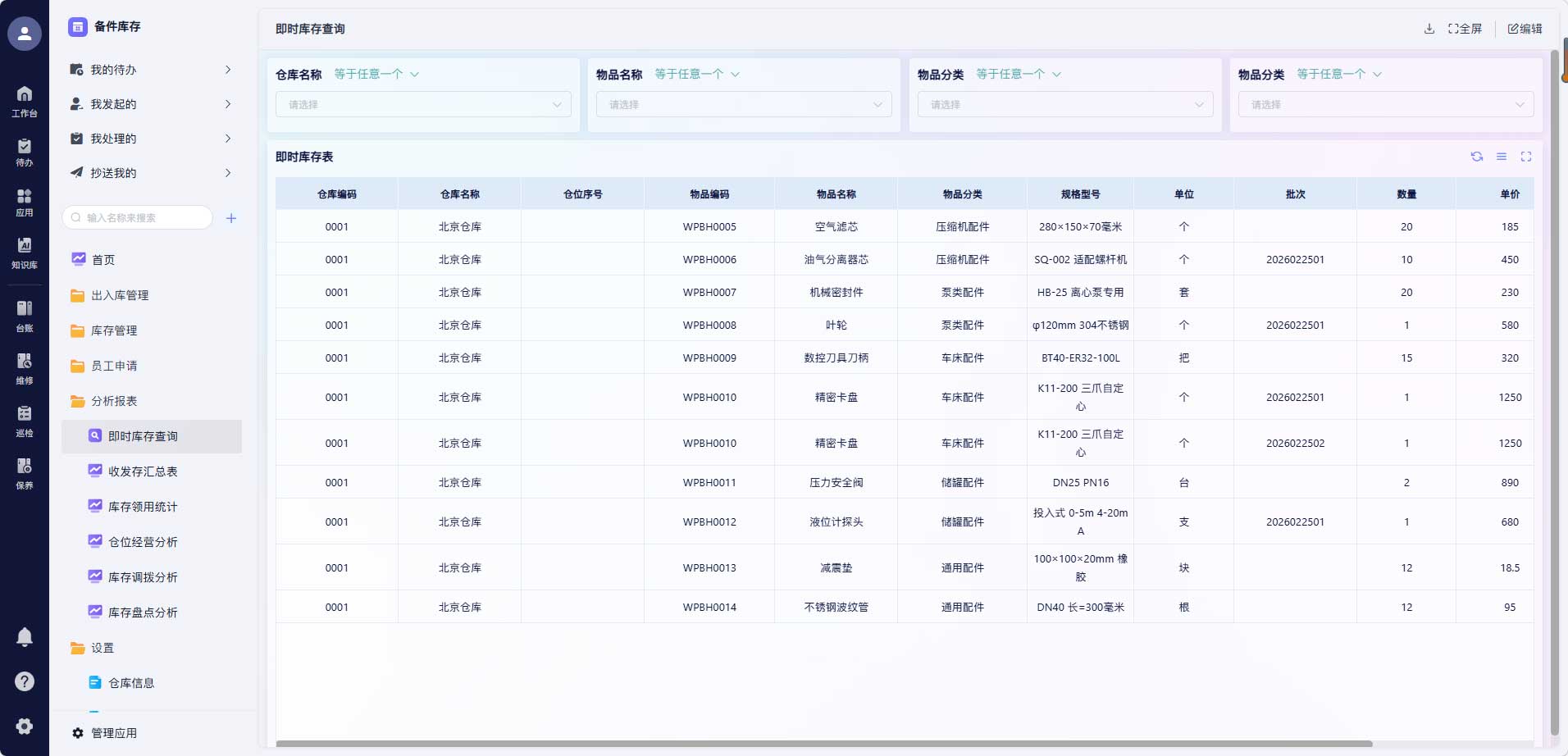
Task: Click the 编辑 button
Action: pos(1525,29)
